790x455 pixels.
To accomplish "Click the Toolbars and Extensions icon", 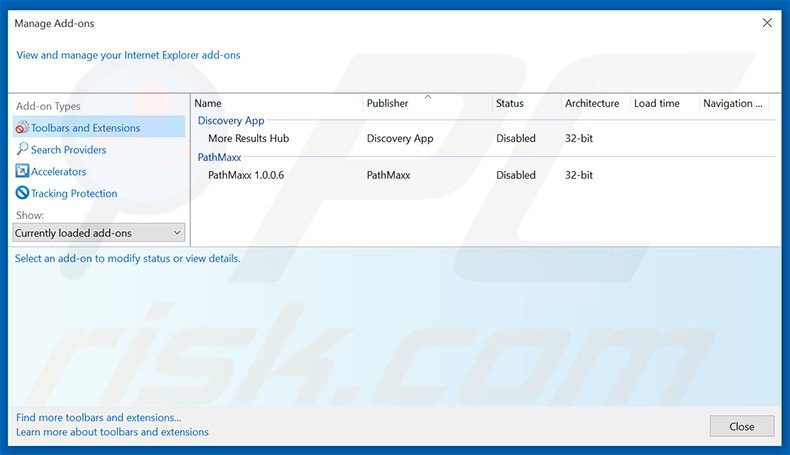I will coord(22,128).
